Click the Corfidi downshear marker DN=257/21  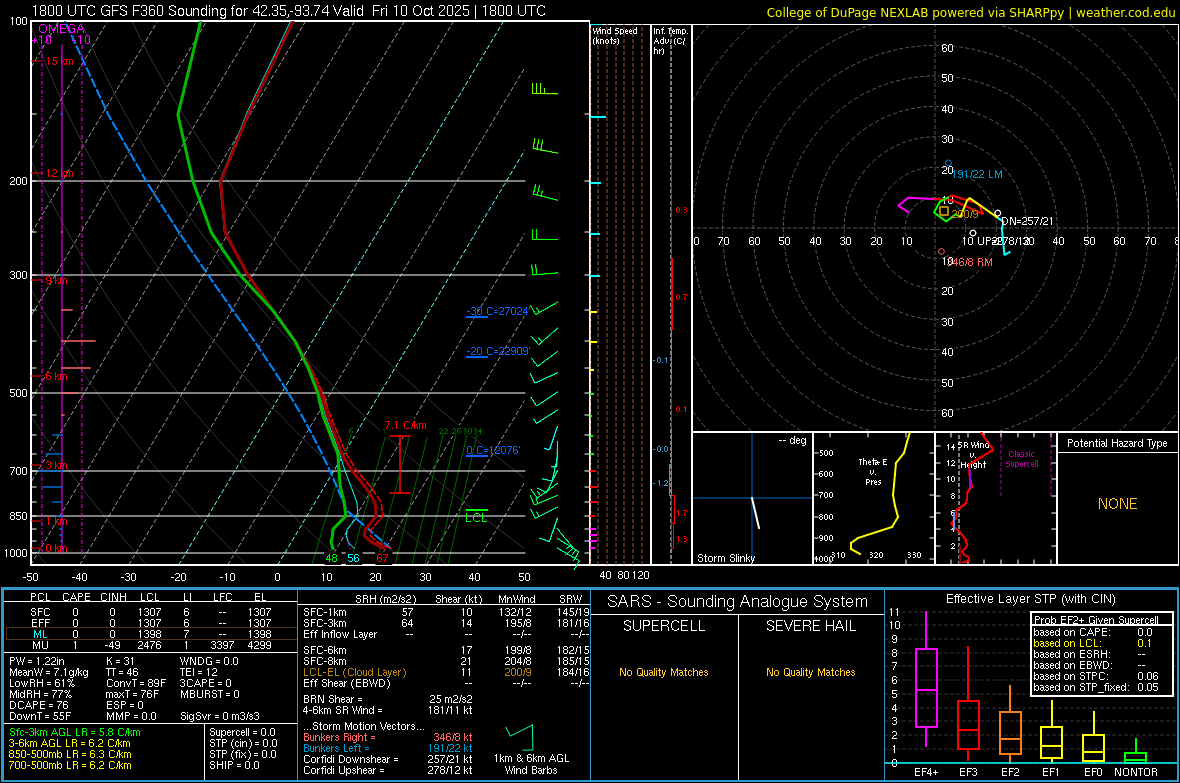[x=997, y=214]
